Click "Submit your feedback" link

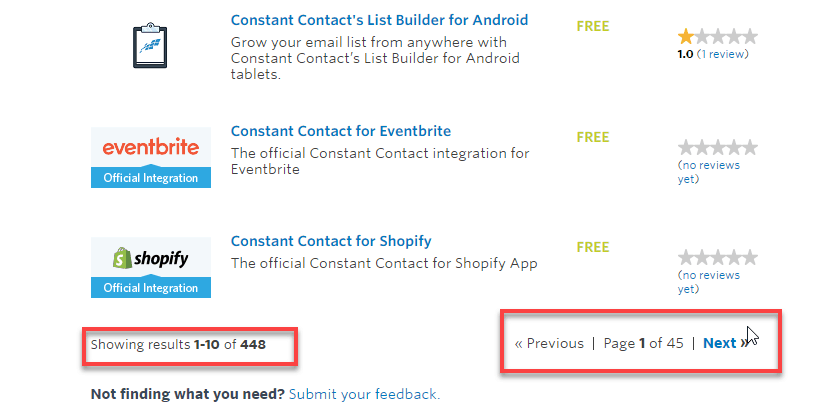pos(364,394)
